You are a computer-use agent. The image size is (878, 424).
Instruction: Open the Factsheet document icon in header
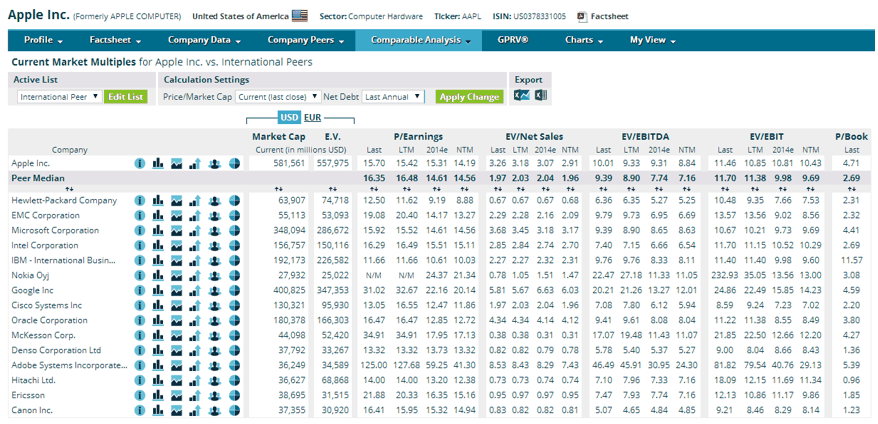(x=582, y=16)
